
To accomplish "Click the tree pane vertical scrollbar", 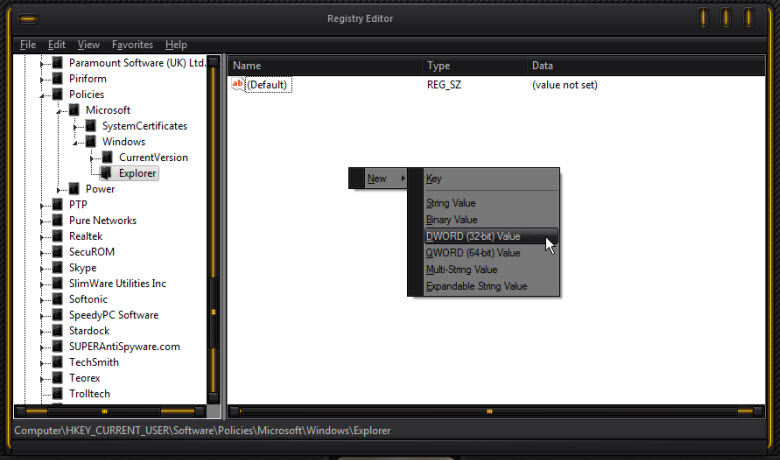I will pos(213,230).
